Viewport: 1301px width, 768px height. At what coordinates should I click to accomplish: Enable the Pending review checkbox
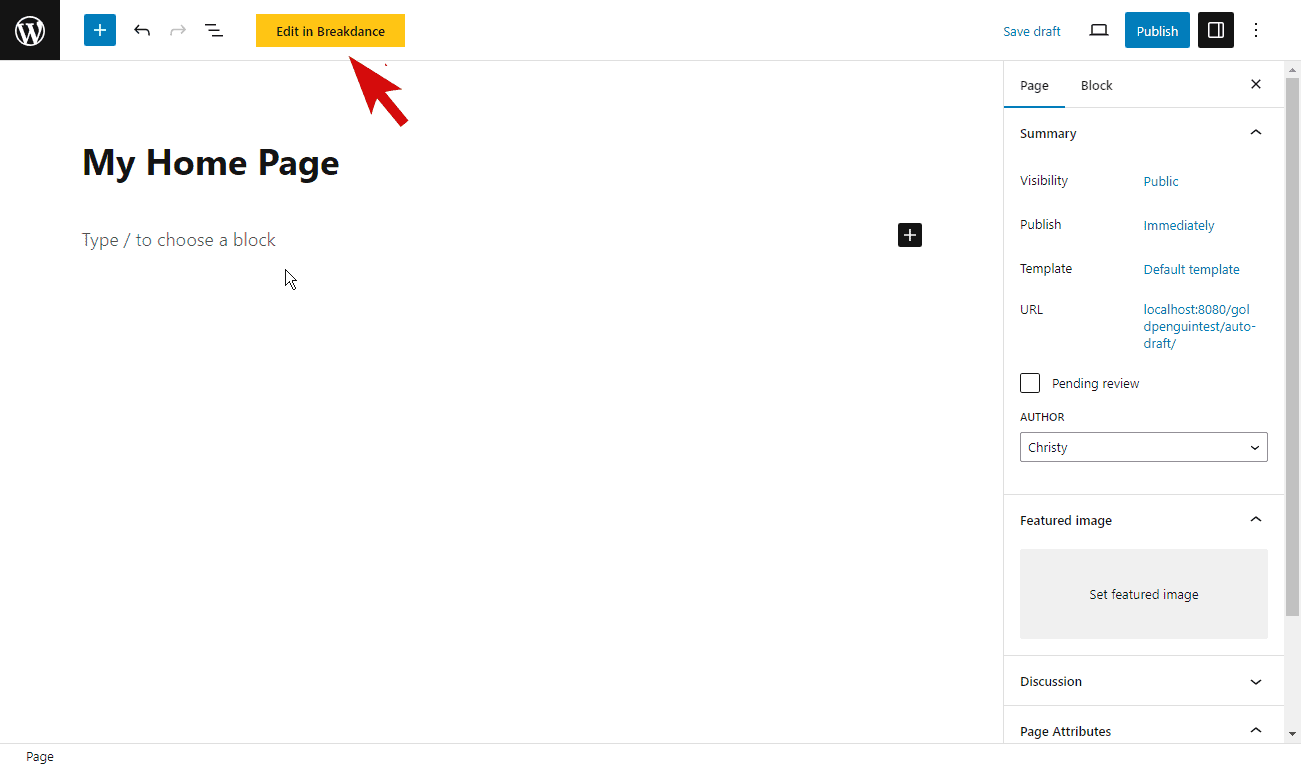coord(1030,383)
